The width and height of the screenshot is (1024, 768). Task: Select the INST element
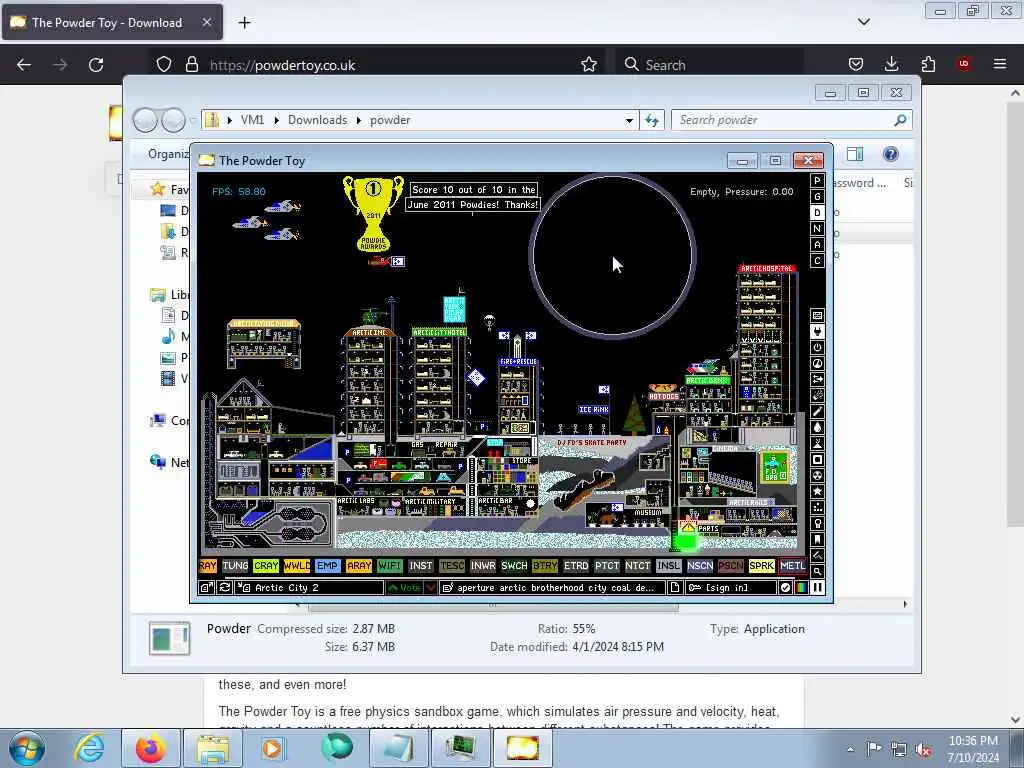[x=421, y=566]
